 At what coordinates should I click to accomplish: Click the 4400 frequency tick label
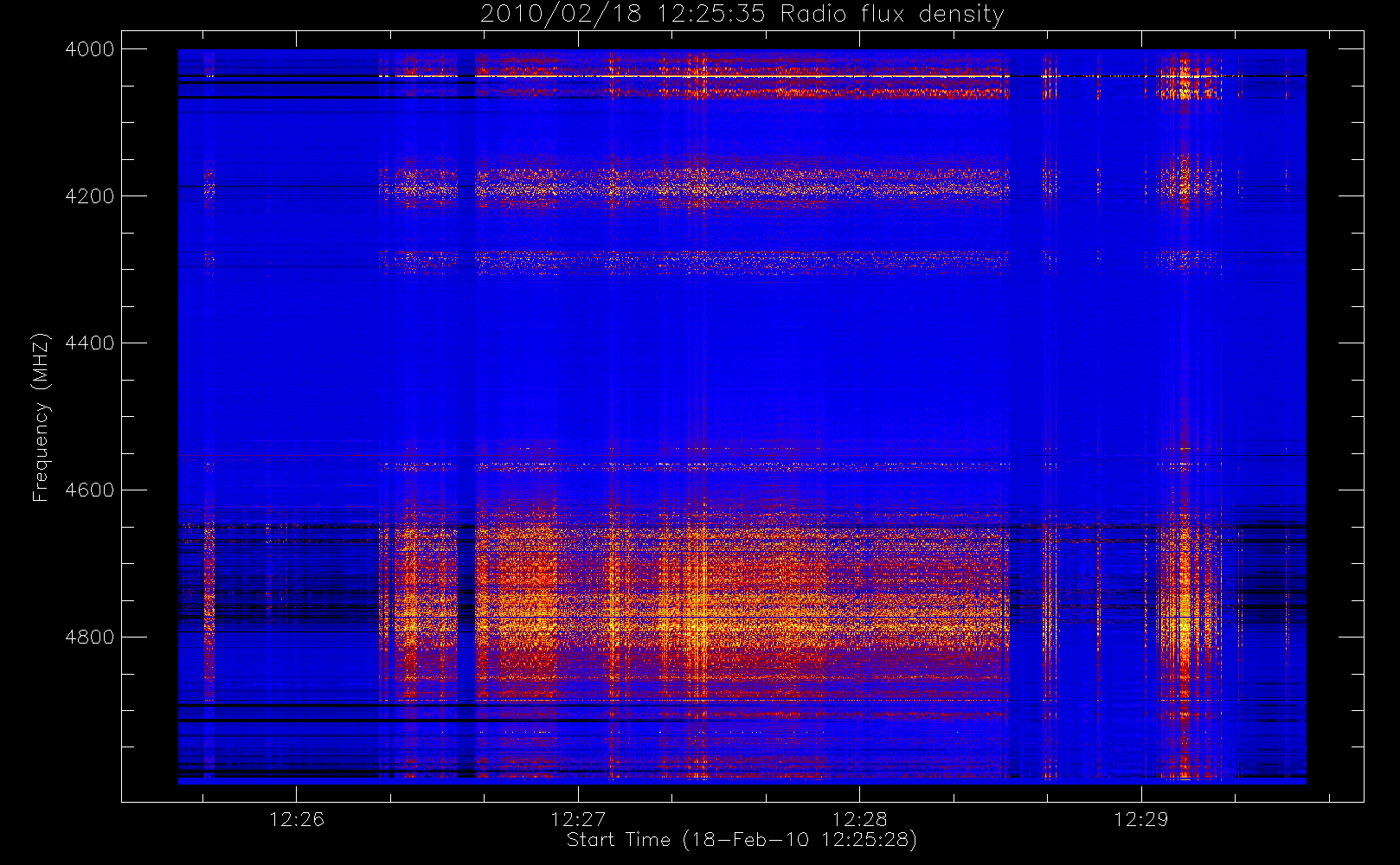tap(90, 343)
